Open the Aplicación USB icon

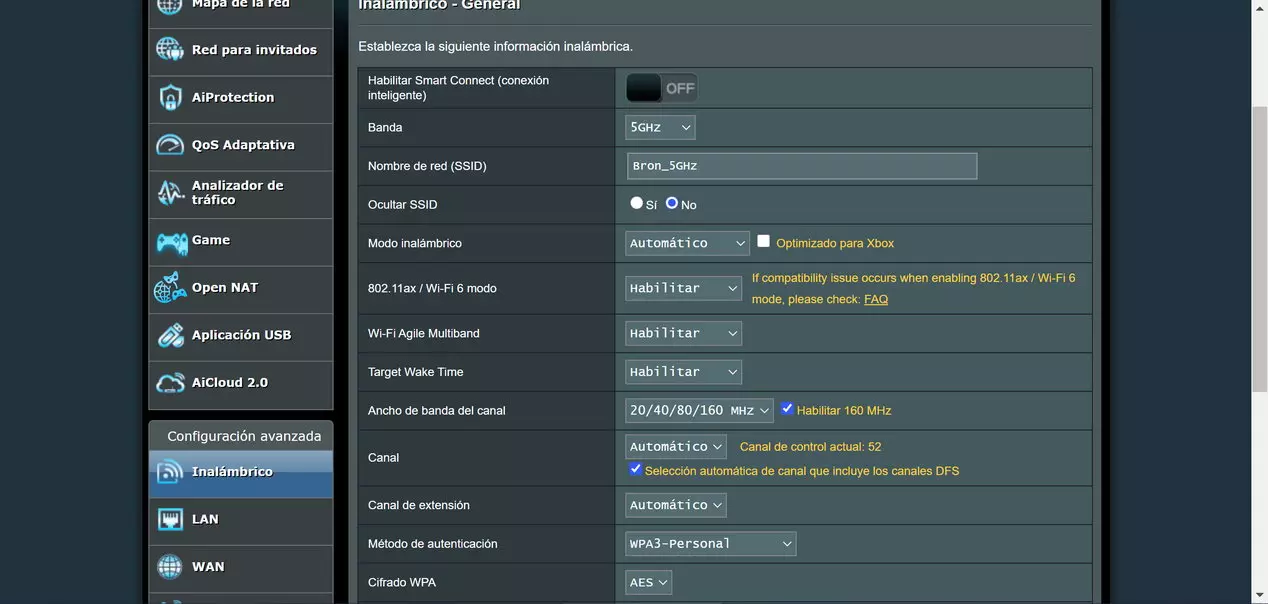[x=170, y=336]
